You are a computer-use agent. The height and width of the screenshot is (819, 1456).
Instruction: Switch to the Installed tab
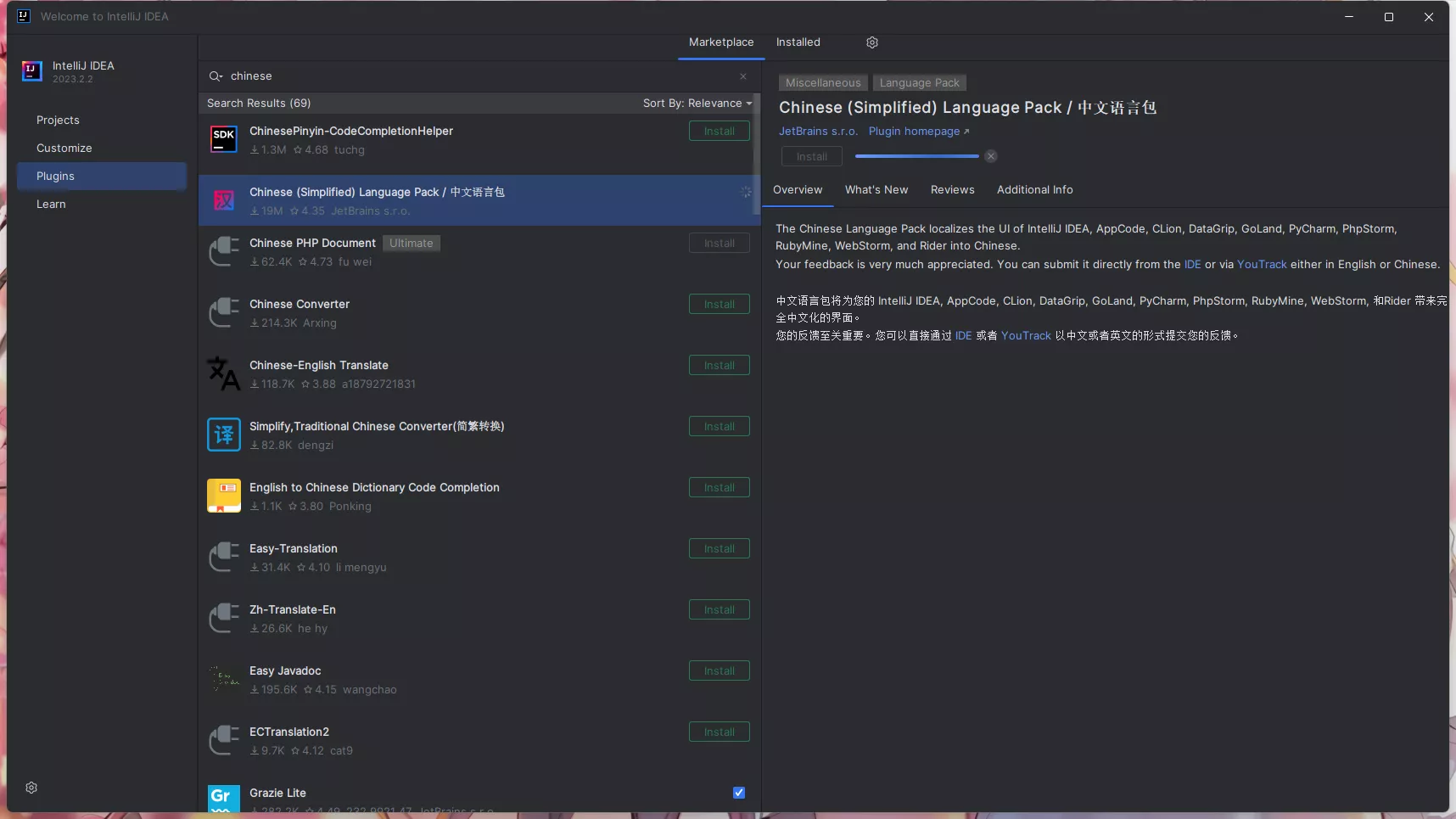[798, 42]
